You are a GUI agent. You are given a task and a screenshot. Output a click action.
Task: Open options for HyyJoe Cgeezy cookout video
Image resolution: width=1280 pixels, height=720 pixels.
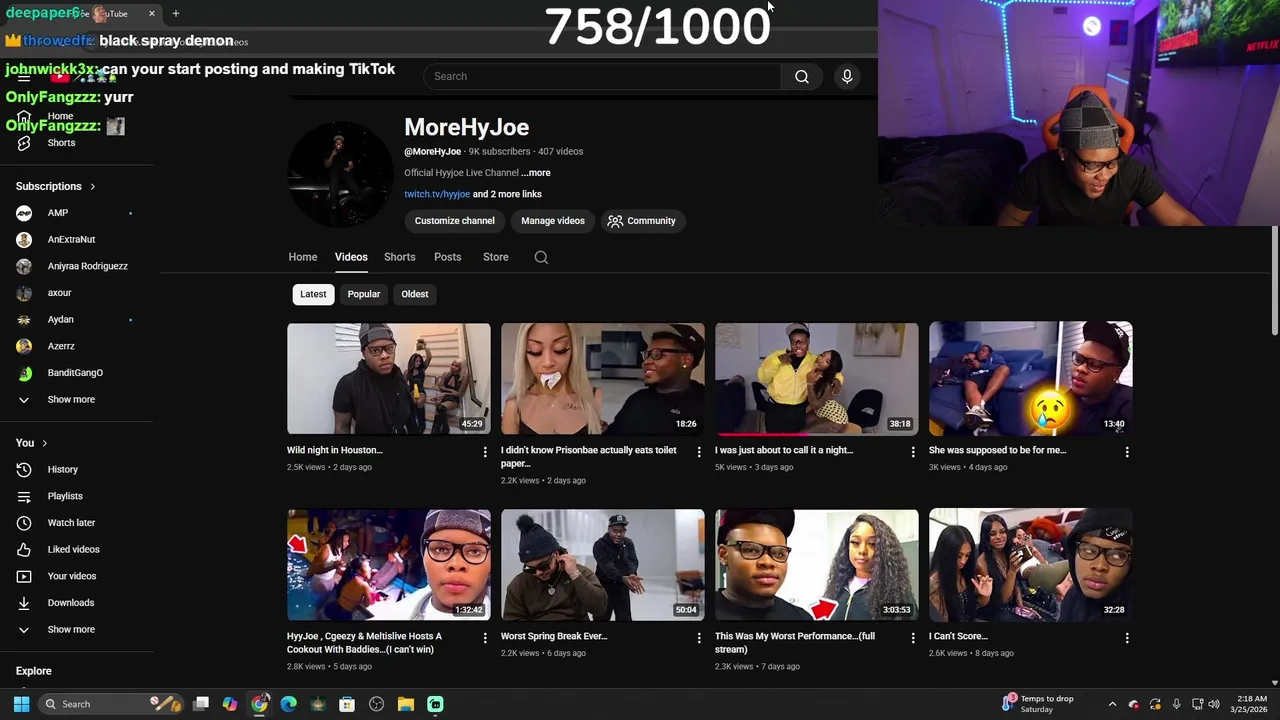tap(485, 638)
